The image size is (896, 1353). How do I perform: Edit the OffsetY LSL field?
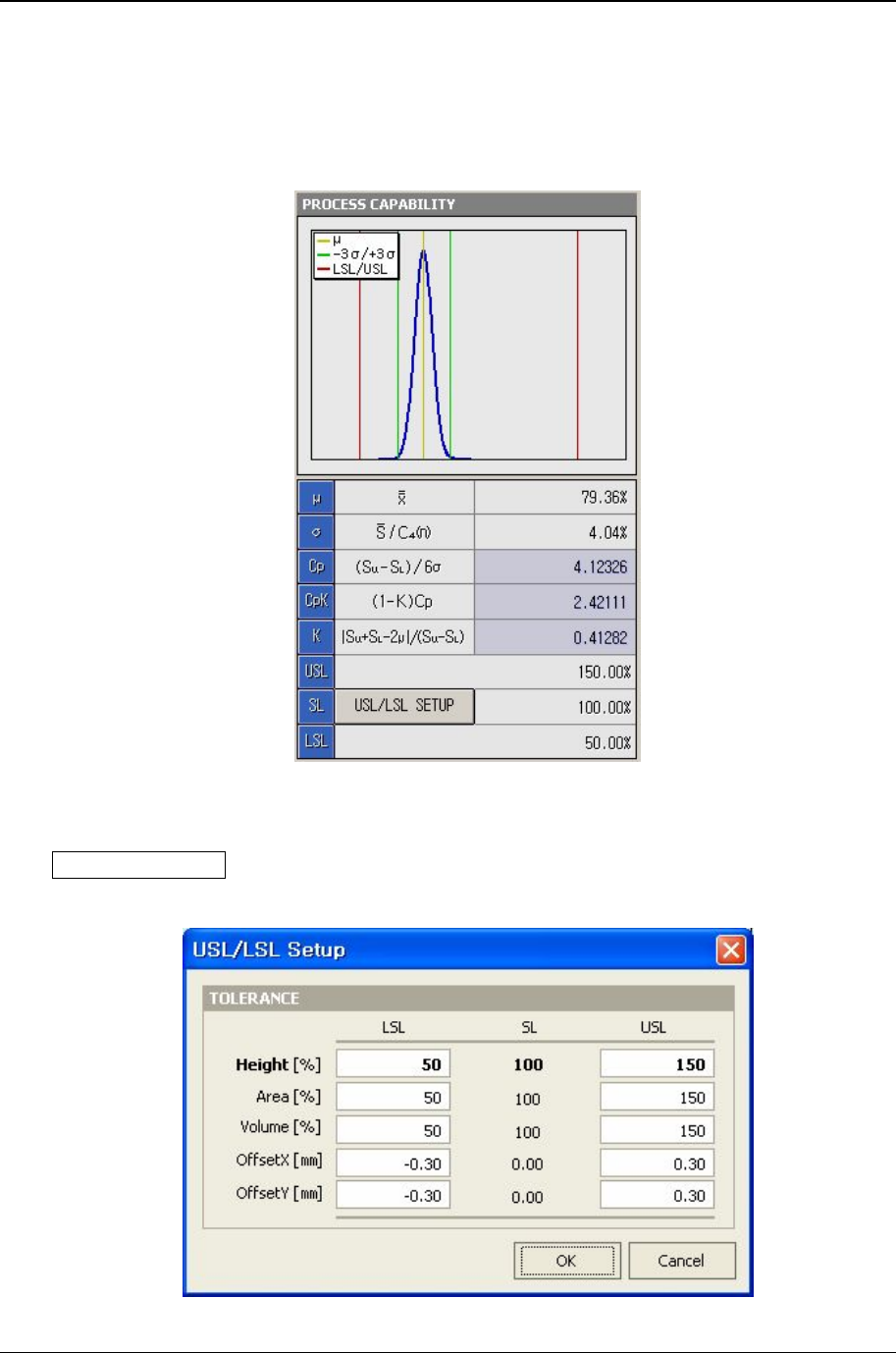[393, 1196]
